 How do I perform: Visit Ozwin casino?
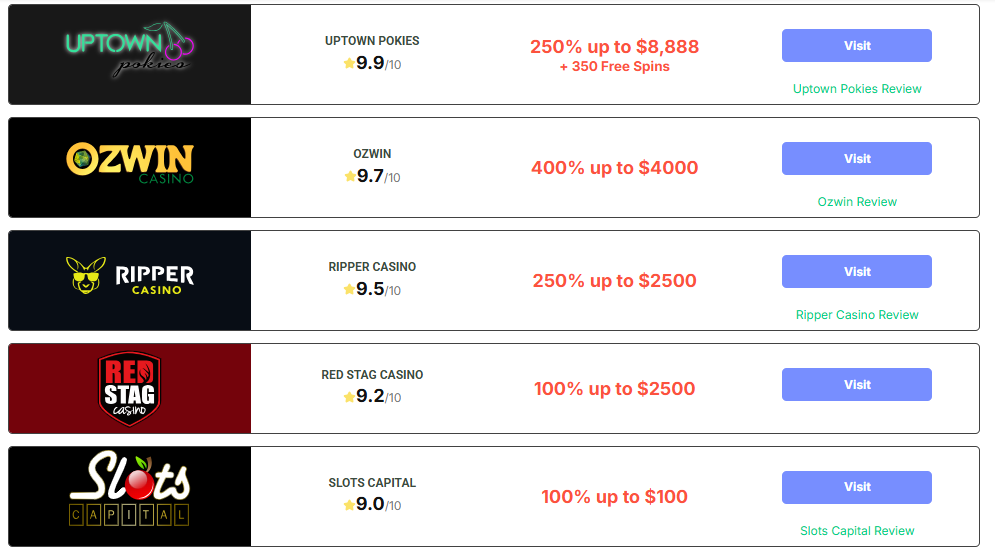point(857,159)
